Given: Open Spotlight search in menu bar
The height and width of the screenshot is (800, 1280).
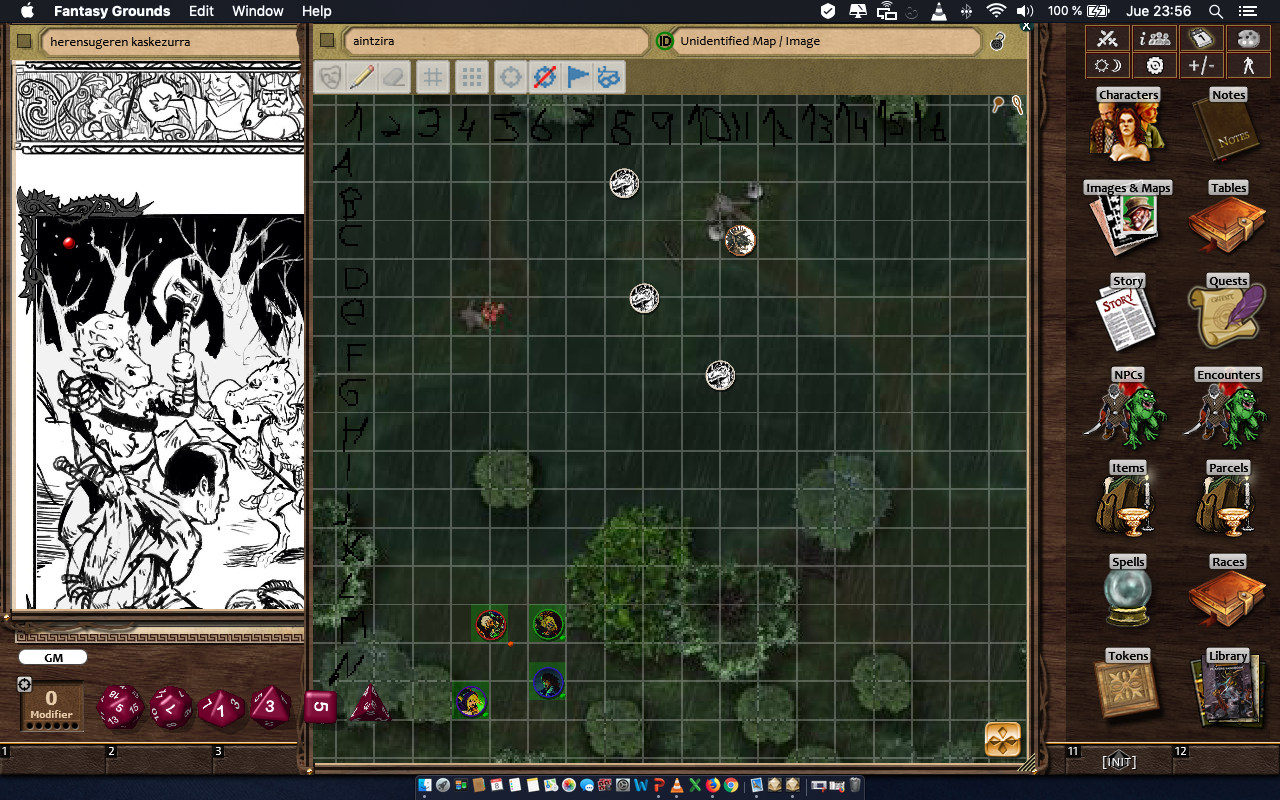Looking at the screenshot, I should point(1216,11).
